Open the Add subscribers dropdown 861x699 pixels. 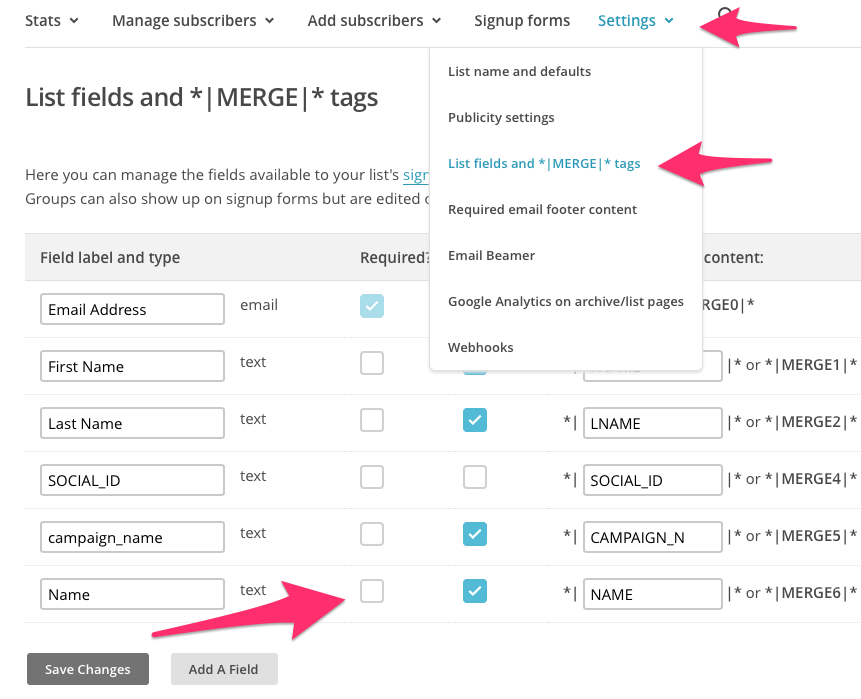[x=374, y=21]
